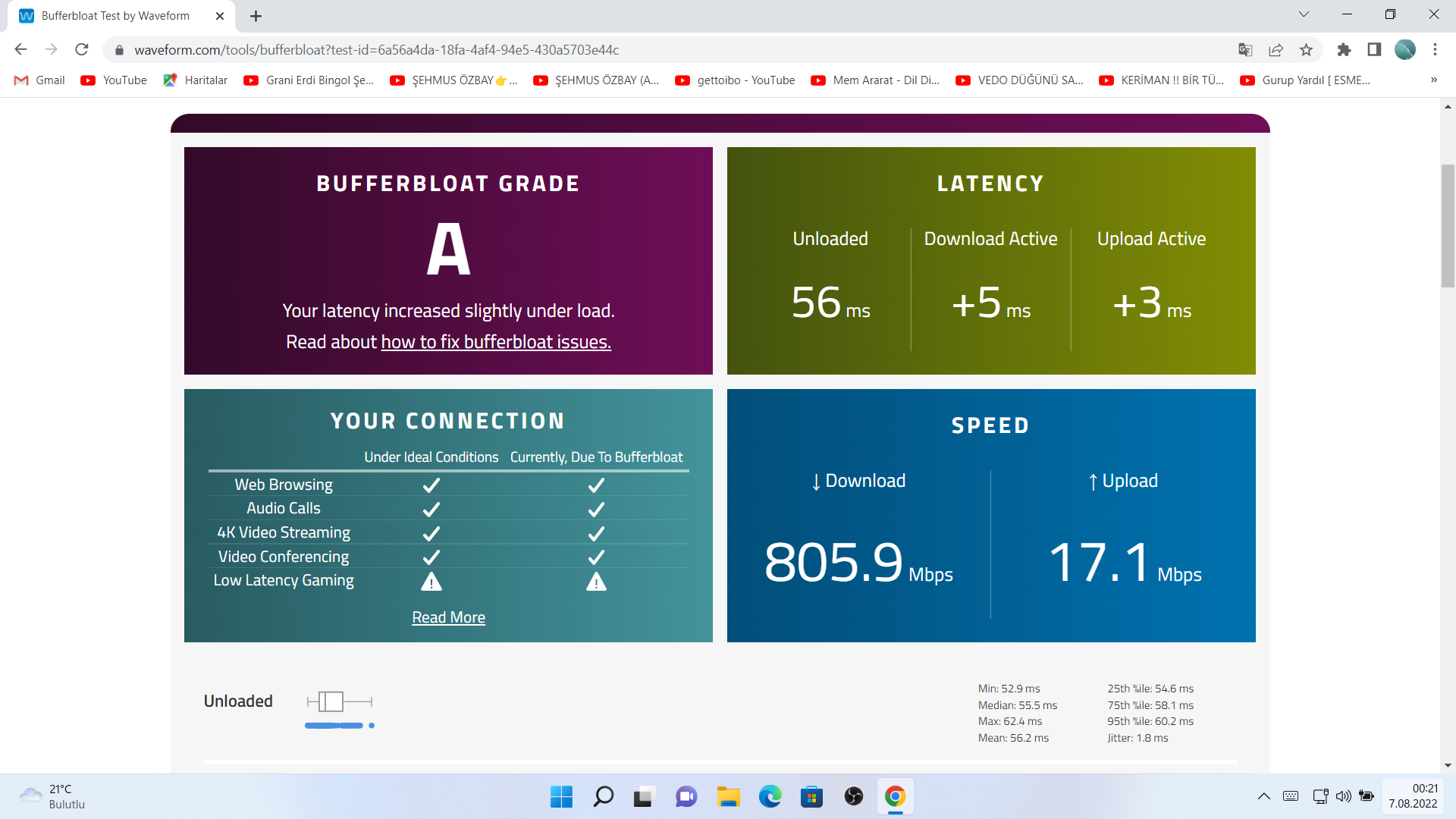This screenshot has width=1456, height=819.
Task: Open the how to fix bufferbloat issues link
Action: click(495, 342)
